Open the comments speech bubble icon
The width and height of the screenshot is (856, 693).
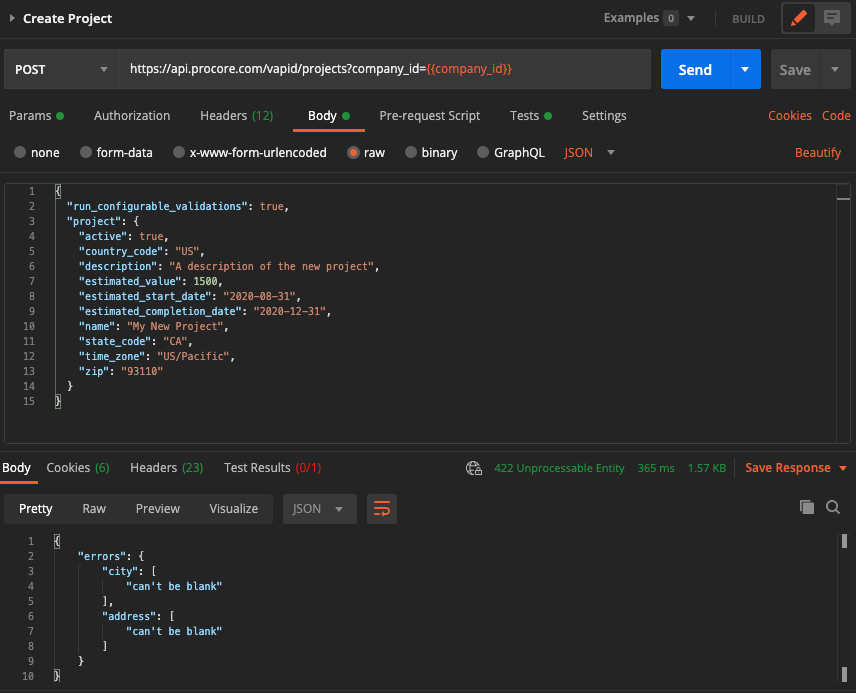coord(832,18)
